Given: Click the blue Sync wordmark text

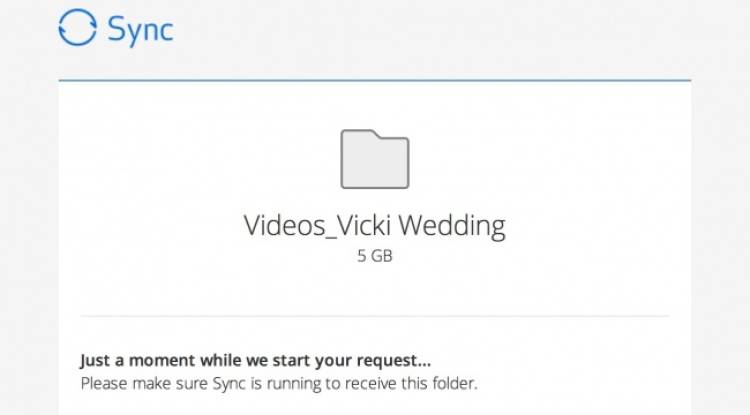Looking at the screenshot, I should pyautogui.click(x=140, y=30).
